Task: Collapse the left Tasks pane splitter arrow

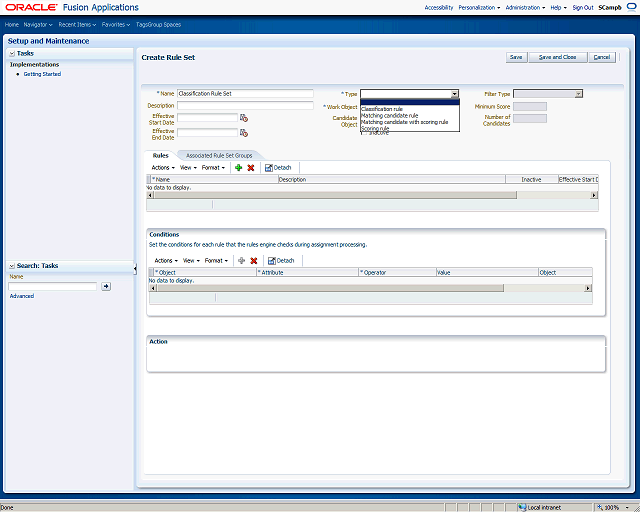Action: (x=135, y=268)
